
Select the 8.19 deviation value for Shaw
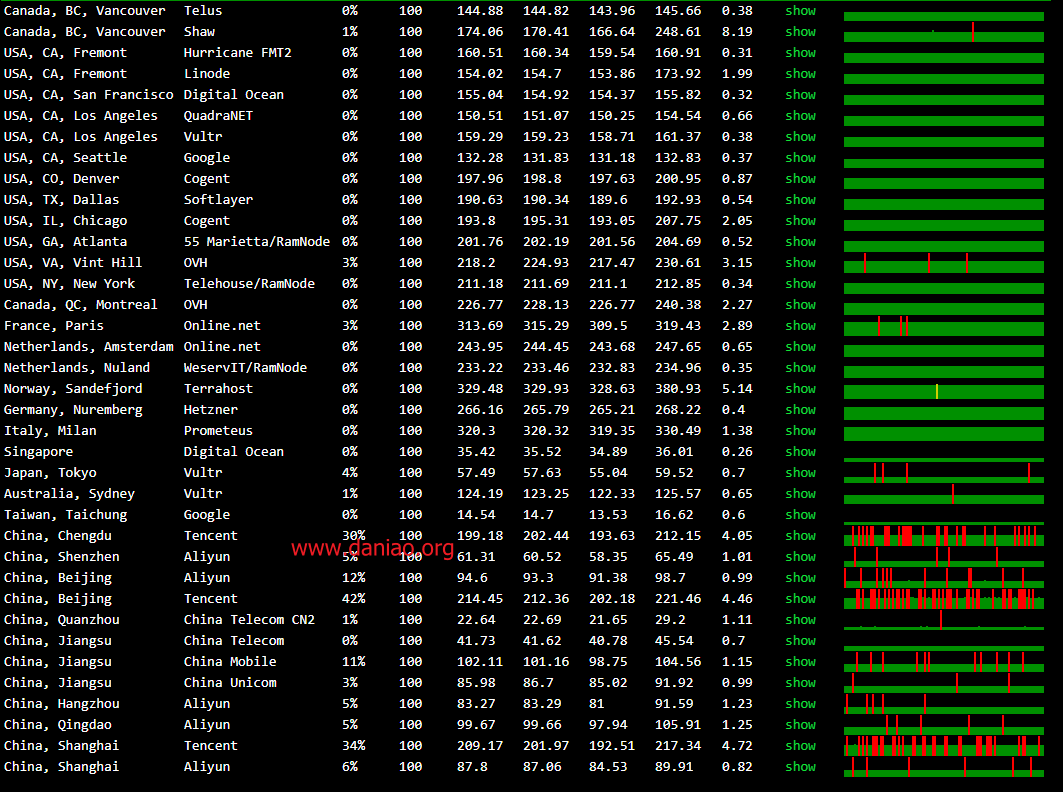tap(737, 32)
